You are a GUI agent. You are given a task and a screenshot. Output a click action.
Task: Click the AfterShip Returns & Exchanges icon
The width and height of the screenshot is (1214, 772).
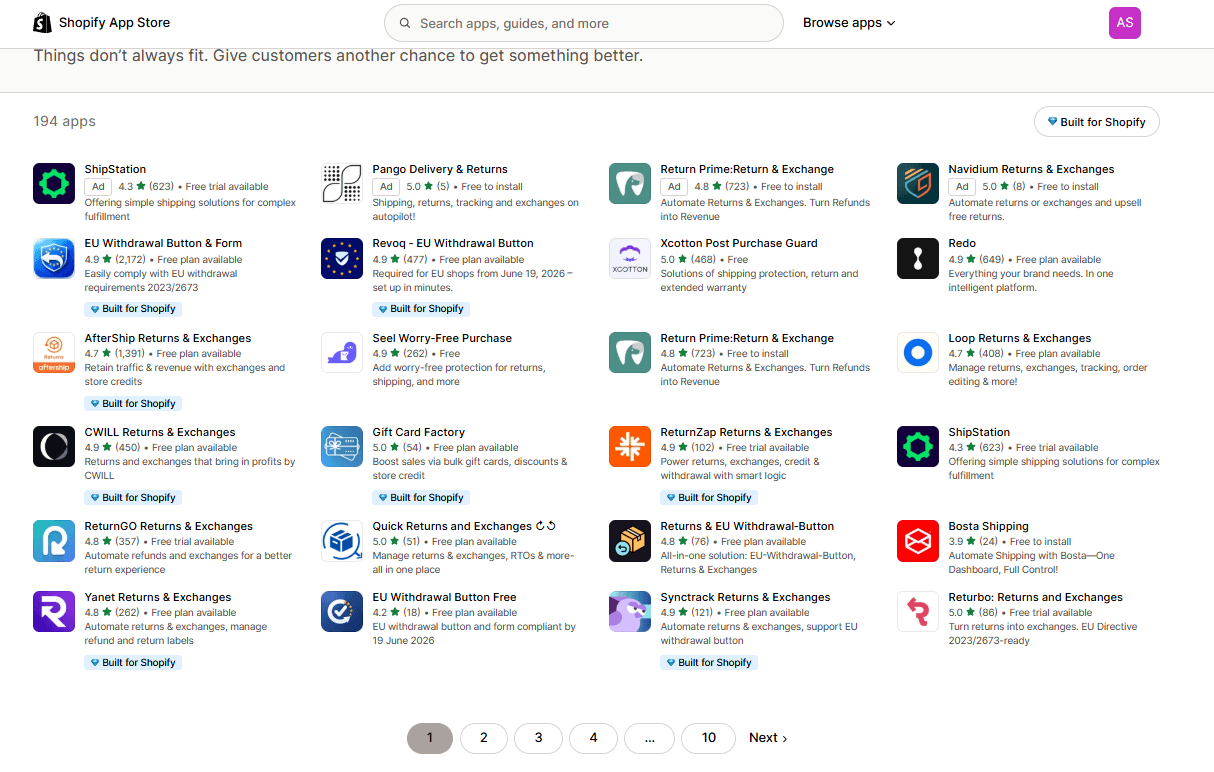click(x=54, y=353)
